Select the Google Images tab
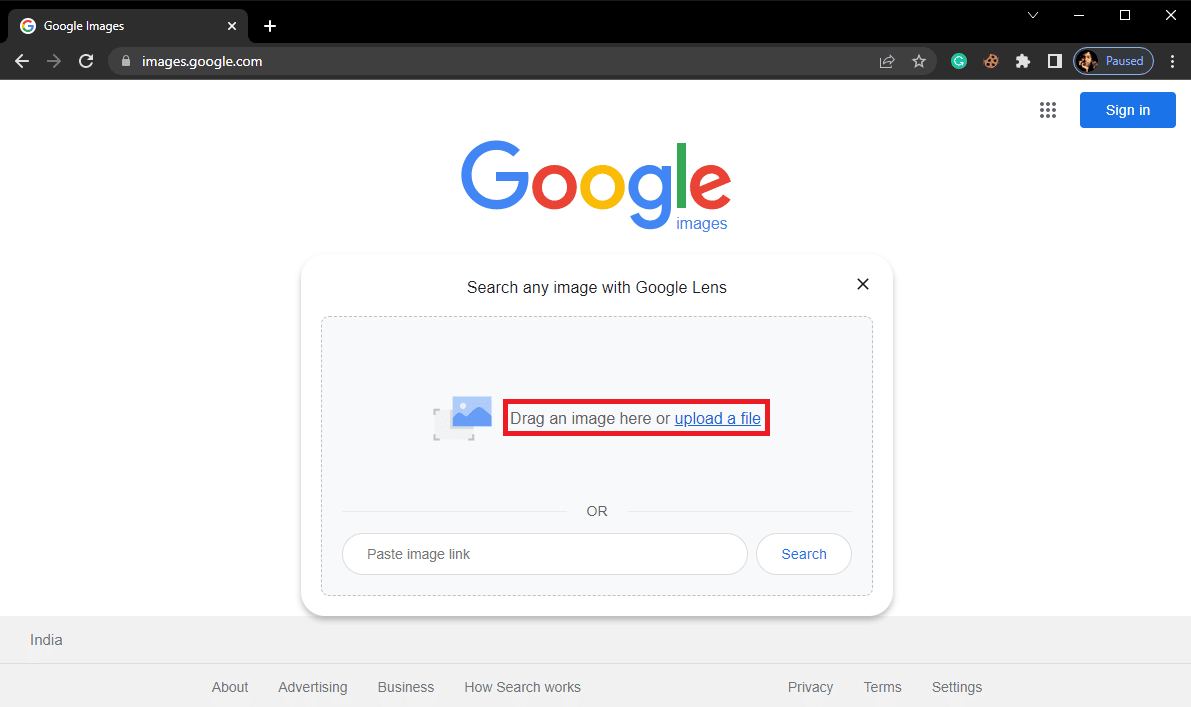Image resolution: width=1191 pixels, height=707 pixels. [128, 26]
